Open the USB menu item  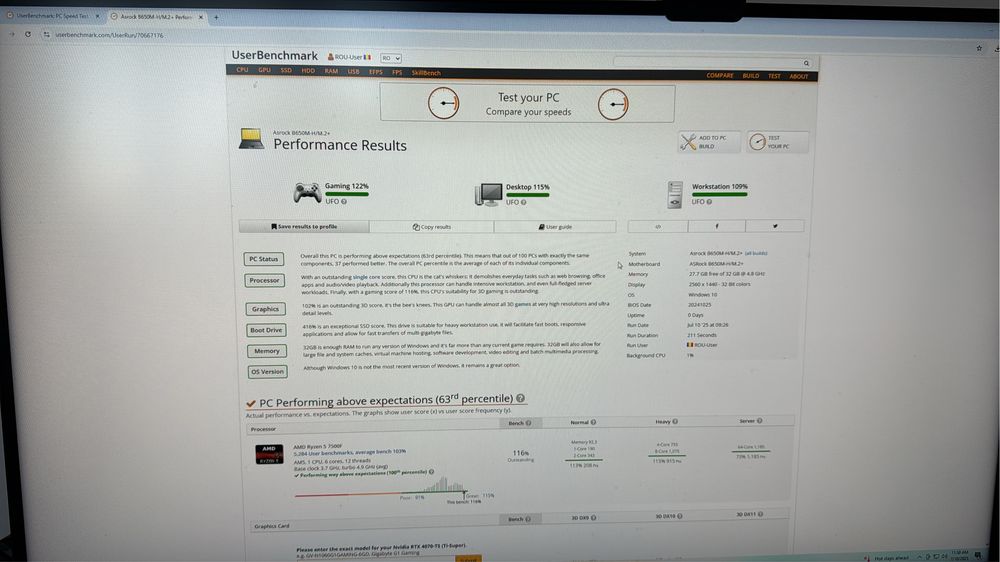353,71
